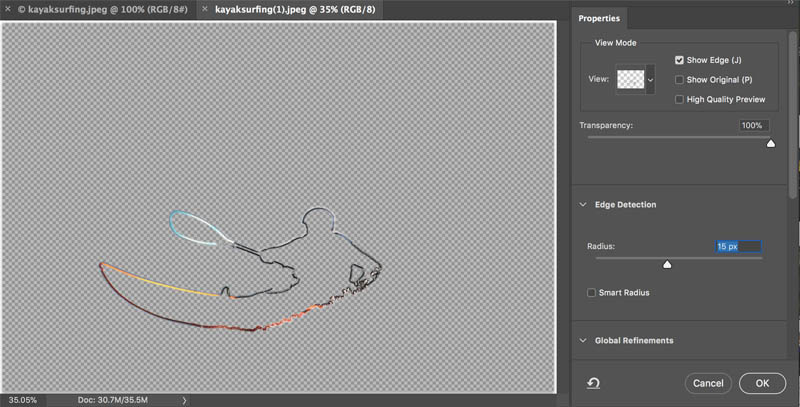Click the View mode thumbnail preview
This screenshot has height=407, width=800.
(x=631, y=80)
